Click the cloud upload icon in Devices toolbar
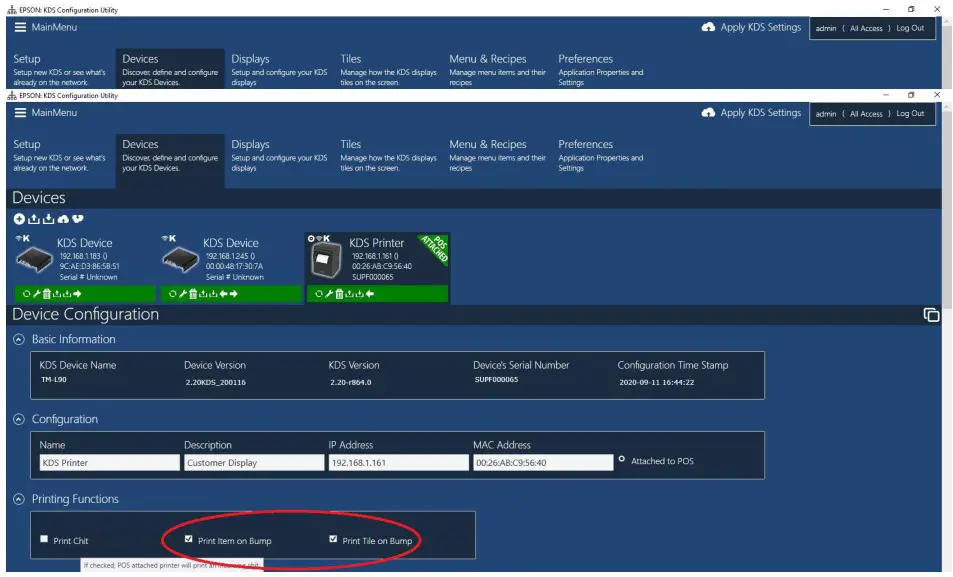Screen dimensions: 953x577 [63, 219]
